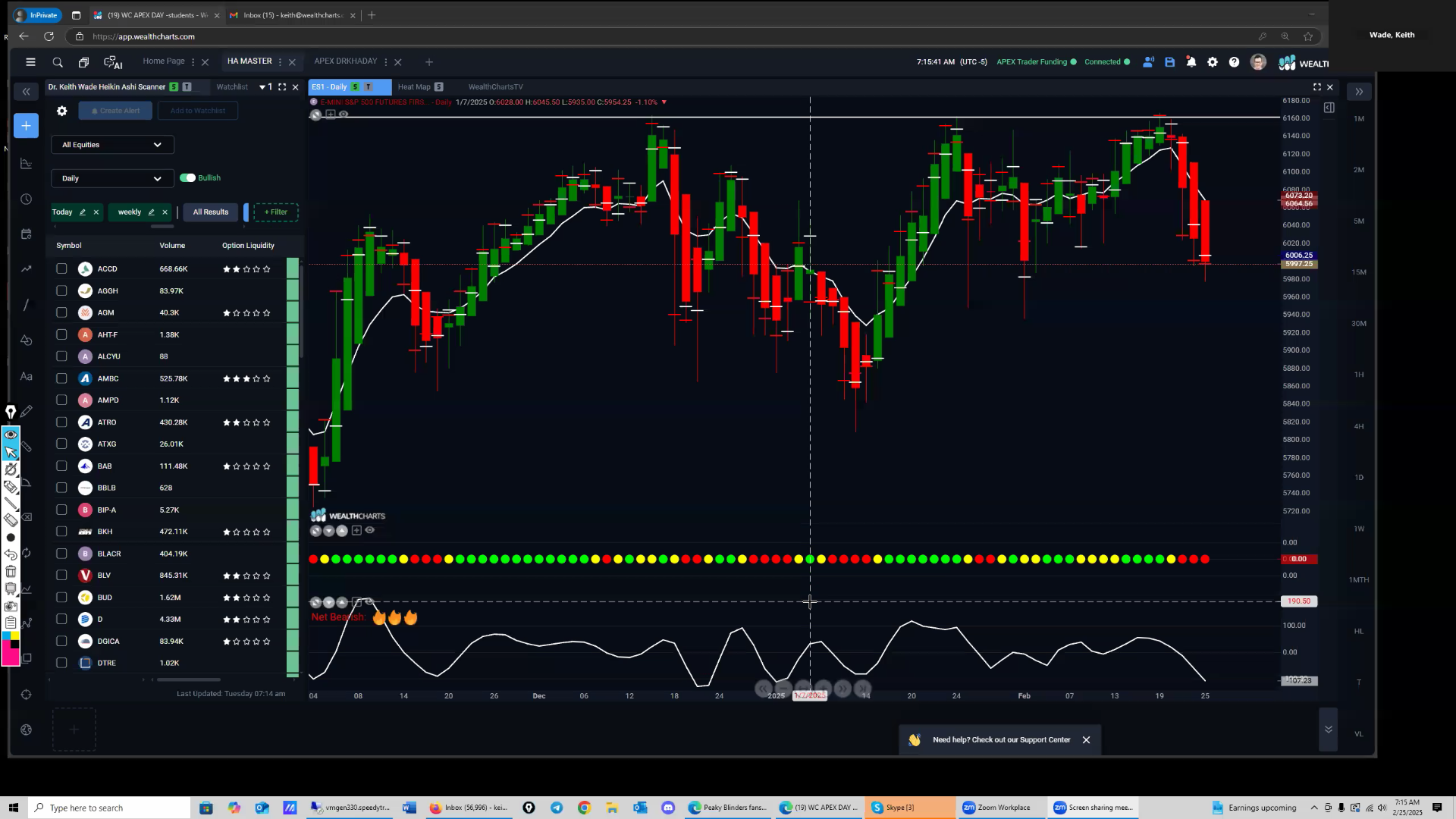Click the calendar sidebar icon
The width and height of the screenshot is (1456, 819).
tap(26, 234)
